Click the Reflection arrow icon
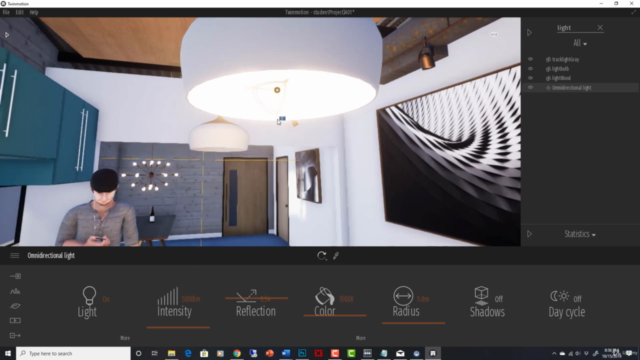The height and width of the screenshot is (360, 640). 247,296
